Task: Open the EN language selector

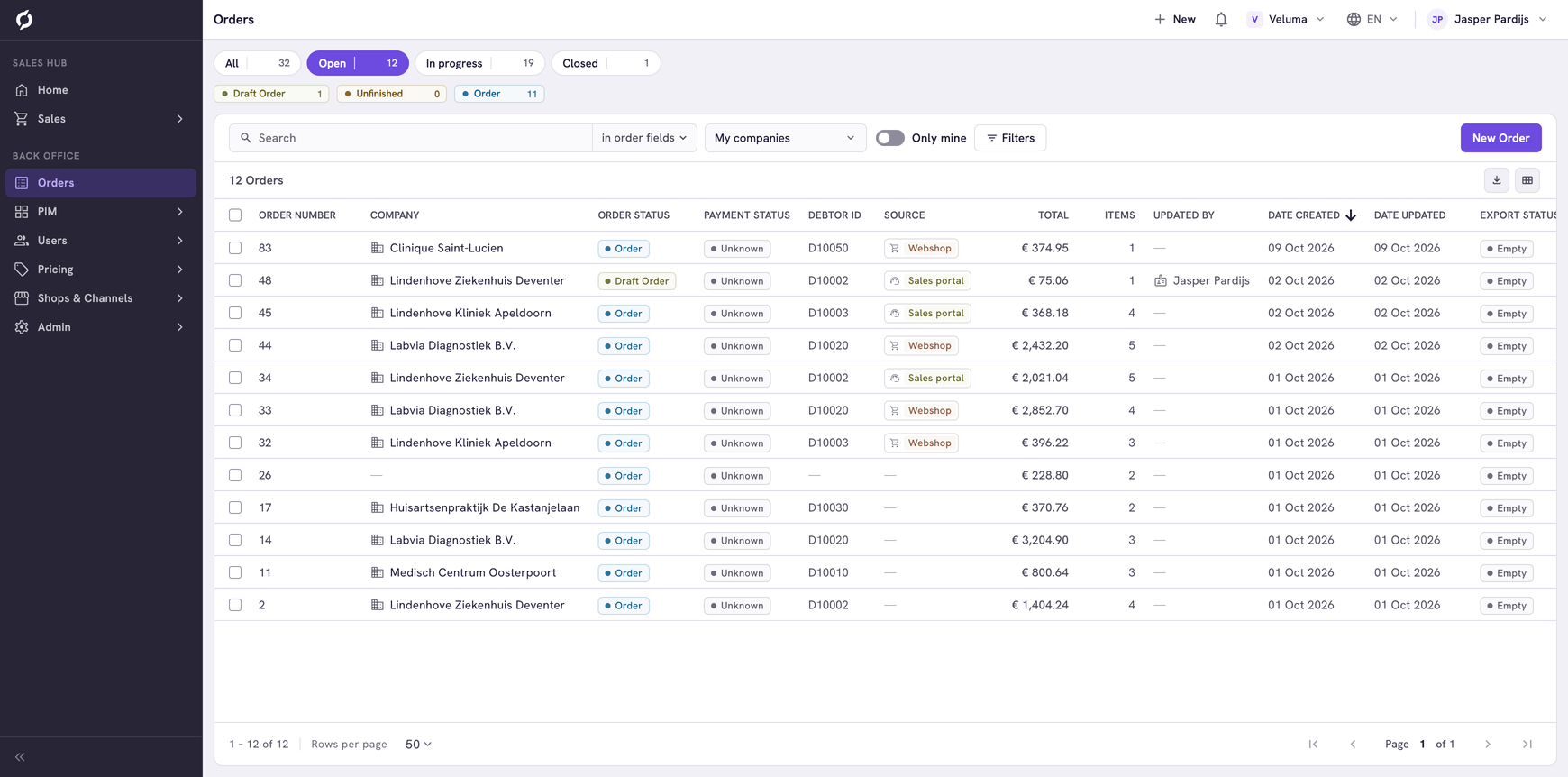Action: point(1372,19)
